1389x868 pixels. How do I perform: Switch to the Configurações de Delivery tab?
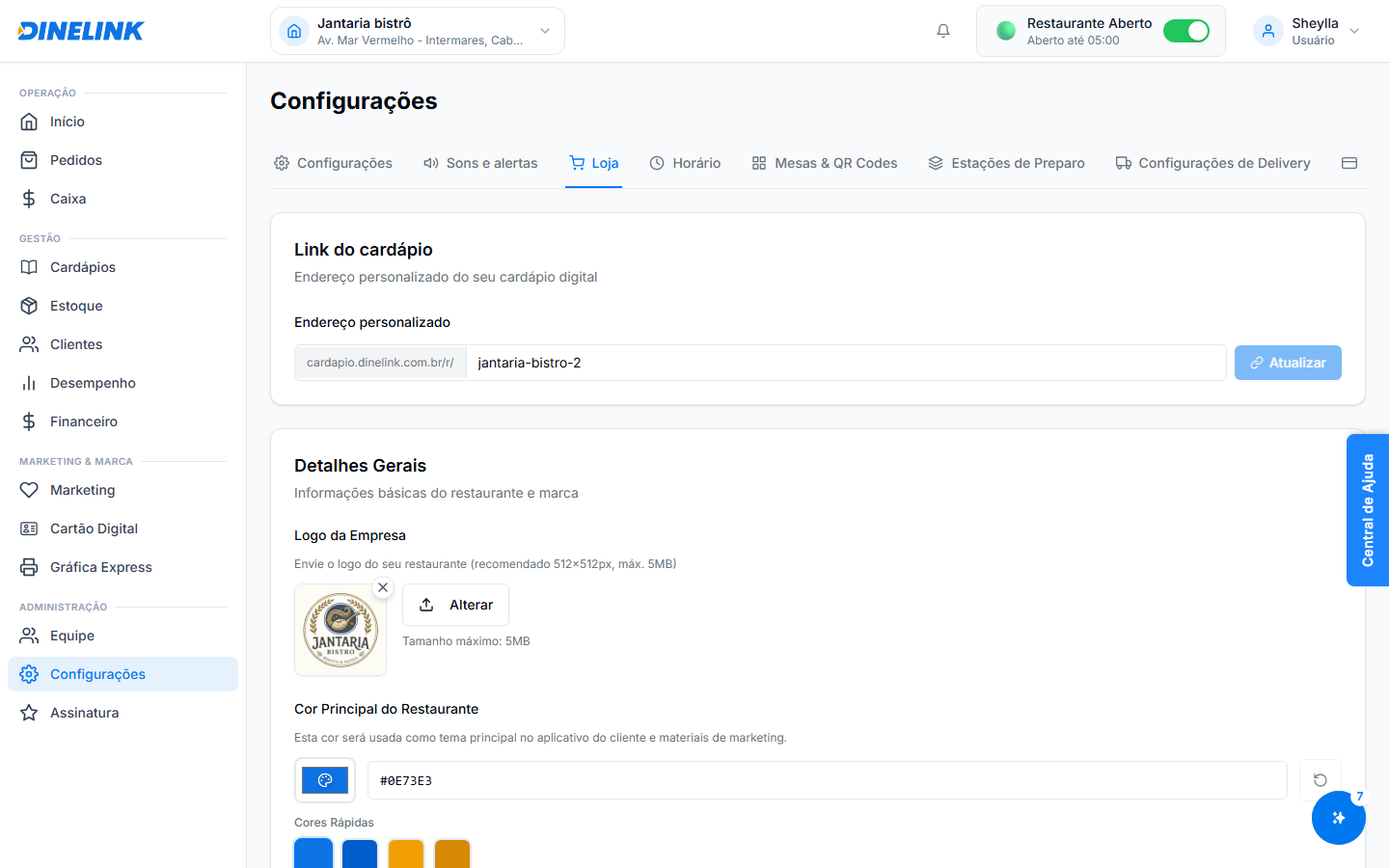pos(1212,163)
